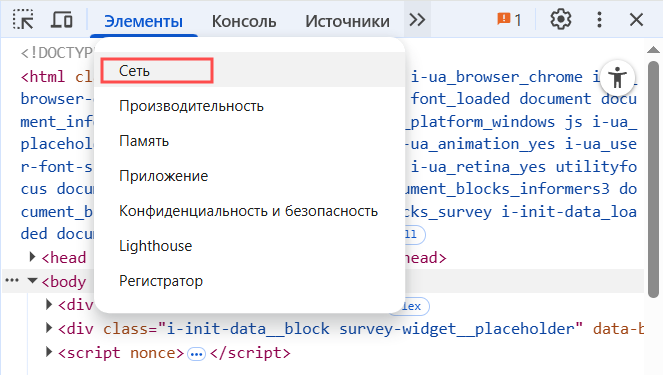This screenshot has width=663, height=375.
Task: Close the DevTools panel
Action: click(x=636, y=19)
